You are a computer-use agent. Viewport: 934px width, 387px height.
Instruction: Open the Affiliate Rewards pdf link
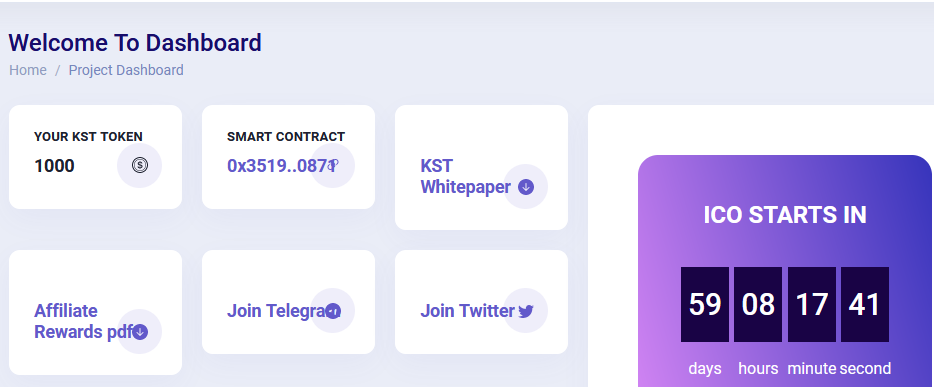point(83,321)
